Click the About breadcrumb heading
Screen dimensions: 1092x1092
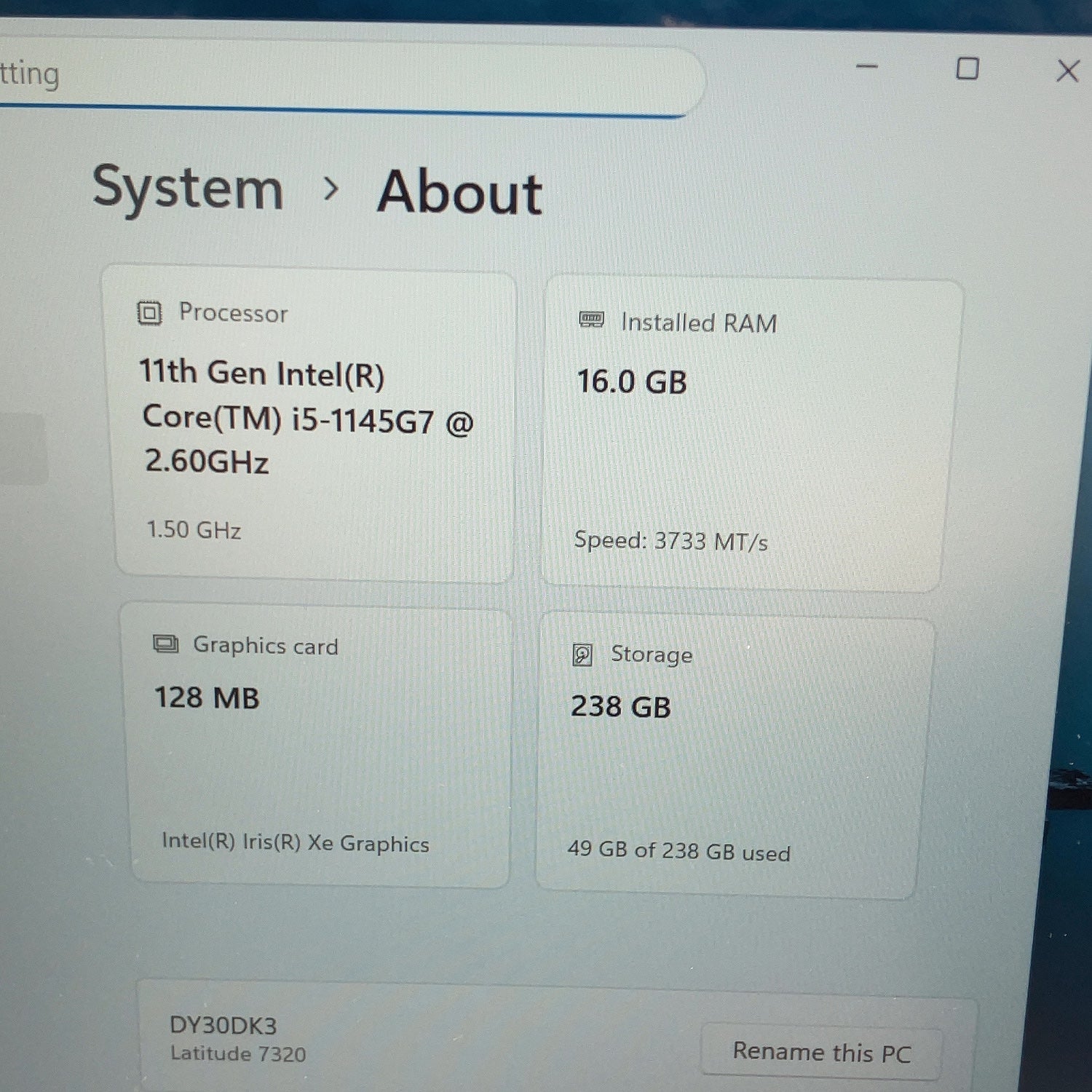click(x=460, y=192)
